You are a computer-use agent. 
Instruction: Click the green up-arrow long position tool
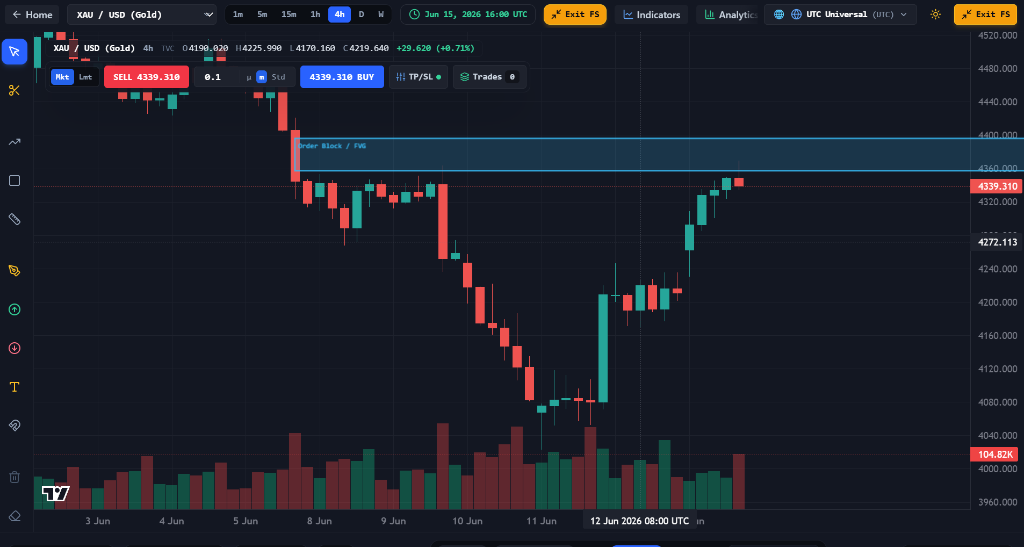[x=14, y=309]
